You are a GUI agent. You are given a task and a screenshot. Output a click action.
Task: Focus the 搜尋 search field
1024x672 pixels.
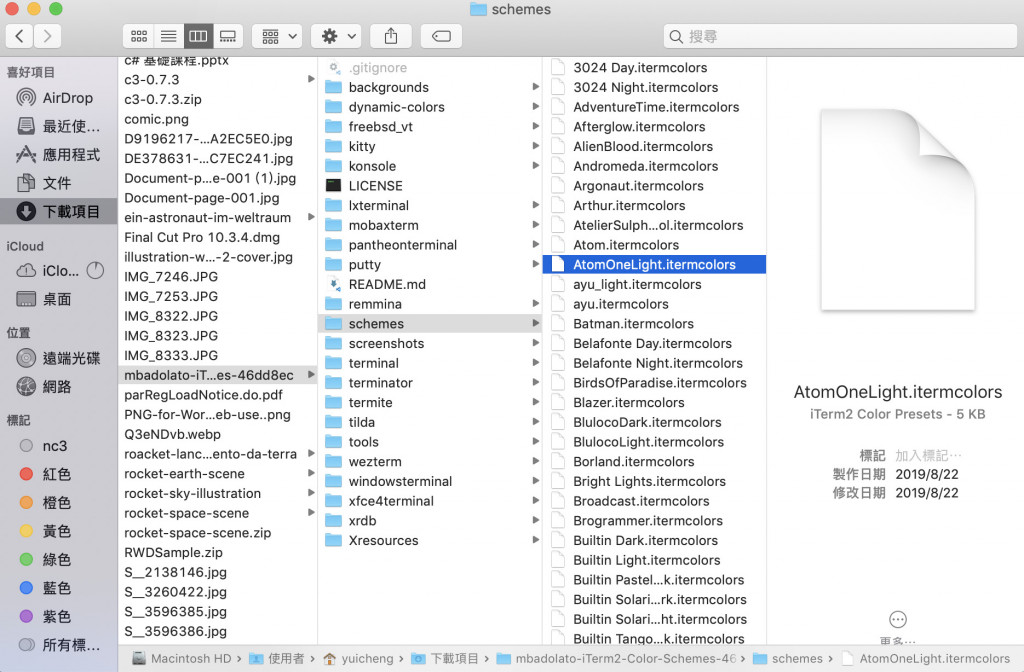click(840, 37)
